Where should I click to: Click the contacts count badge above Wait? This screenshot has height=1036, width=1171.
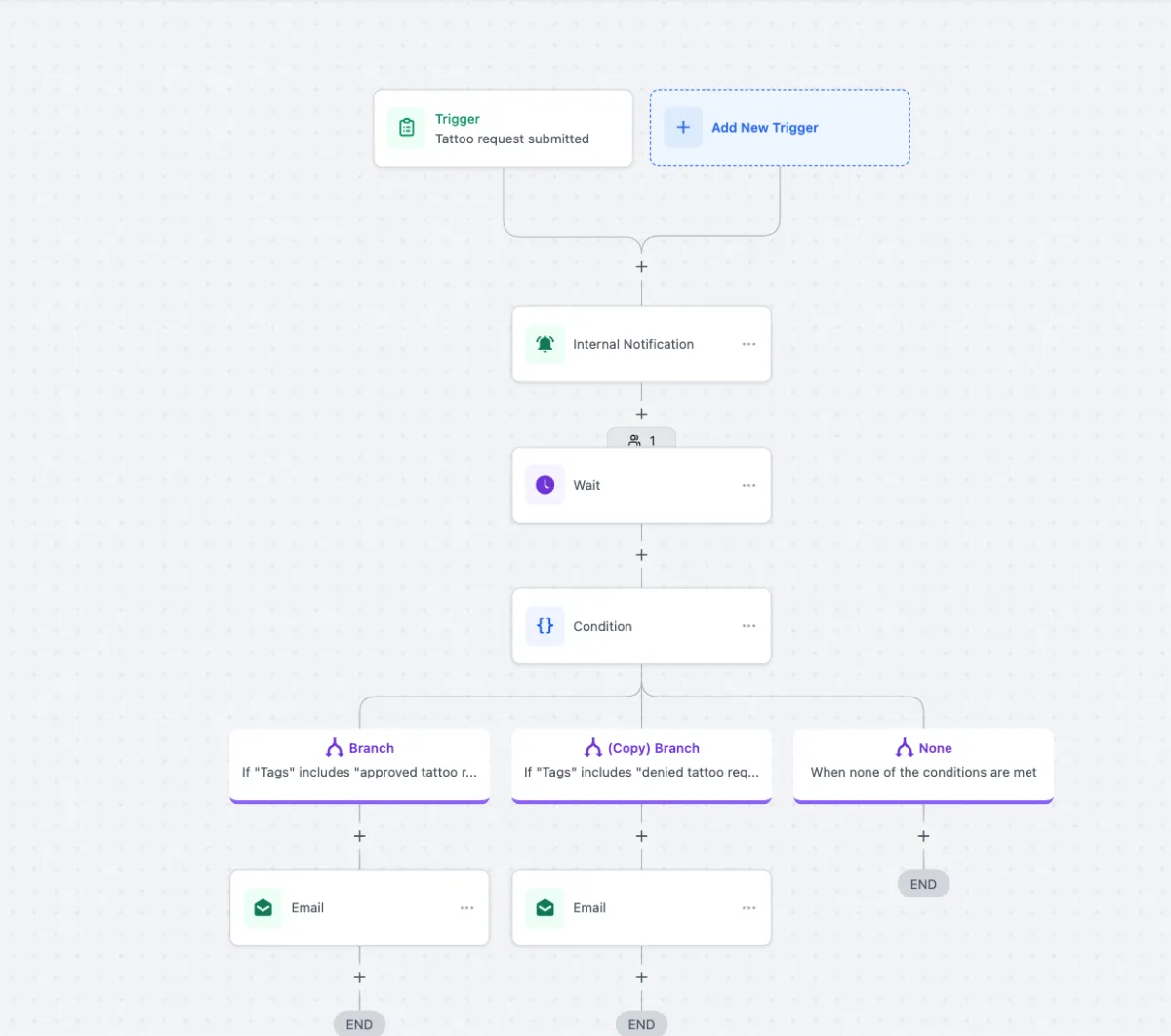(x=641, y=439)
